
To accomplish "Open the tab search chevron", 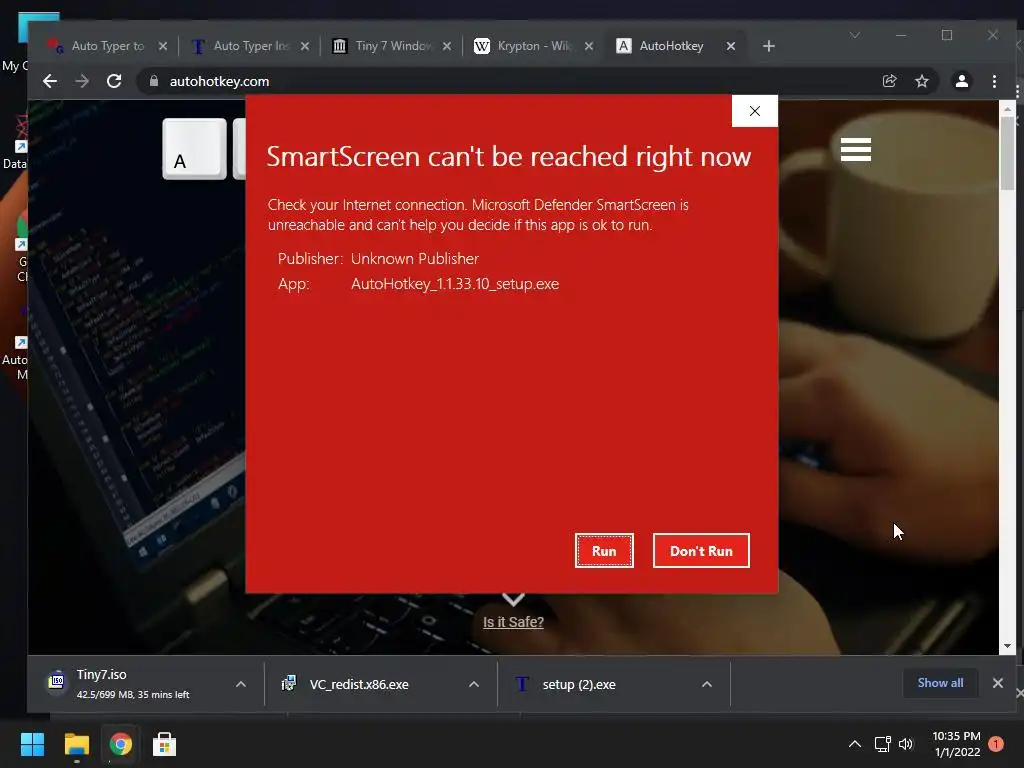I will coord(855,35).
